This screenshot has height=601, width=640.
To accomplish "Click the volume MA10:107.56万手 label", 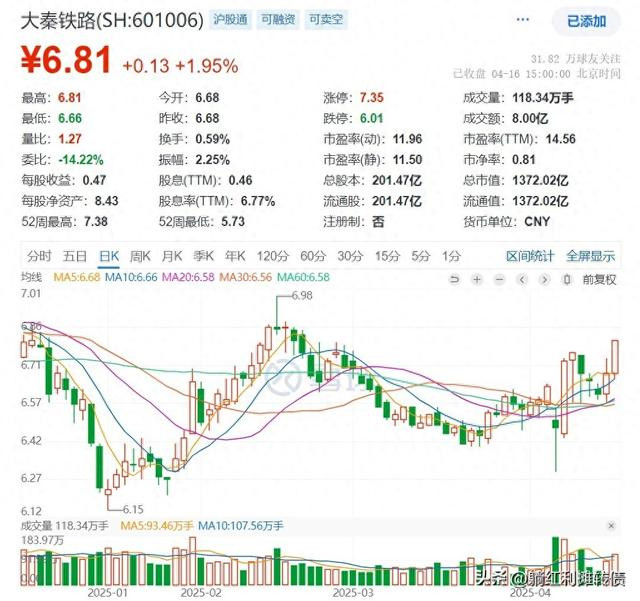I will pyautogui.click(x=241, y=525).
